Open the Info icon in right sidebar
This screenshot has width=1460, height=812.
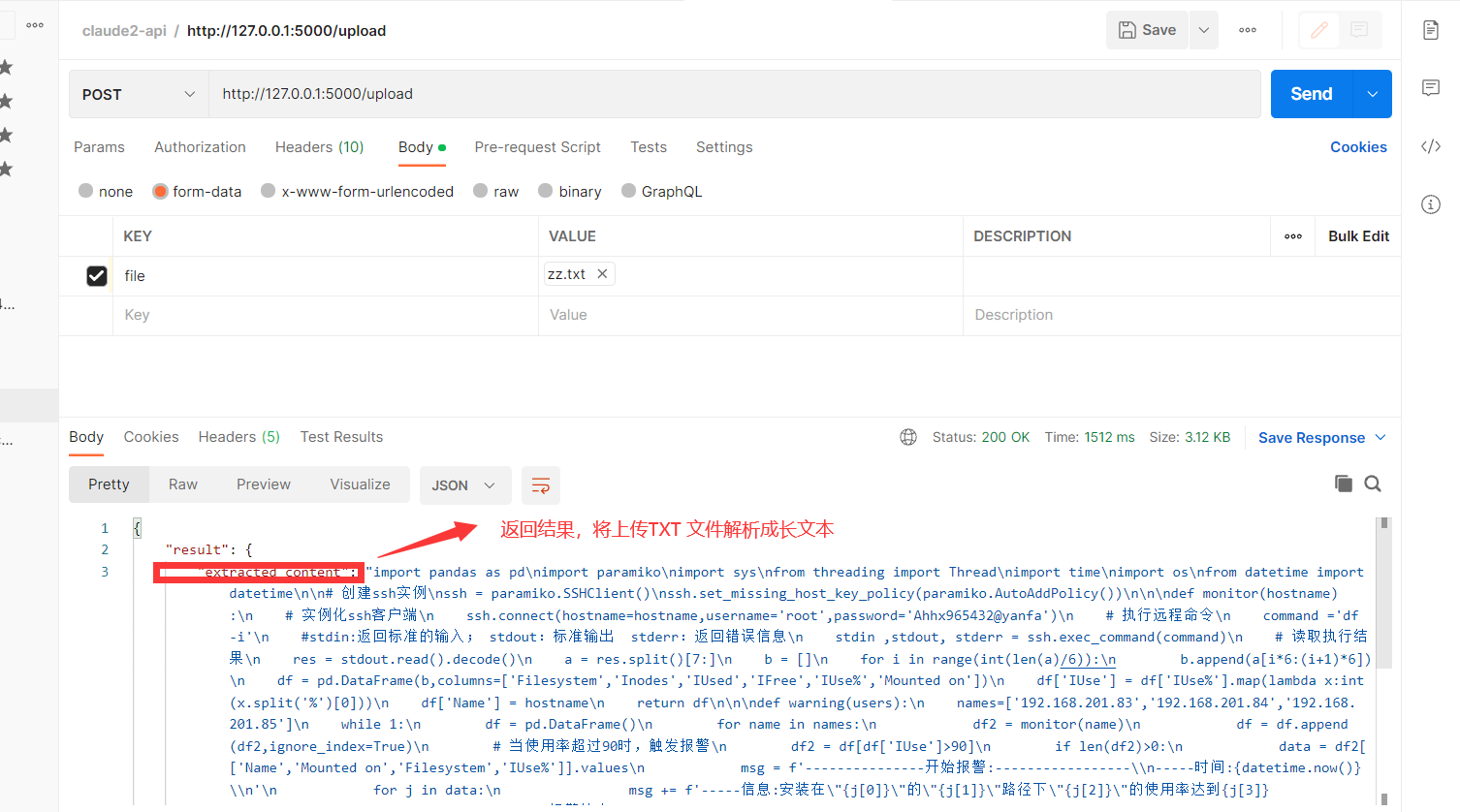1431,204
